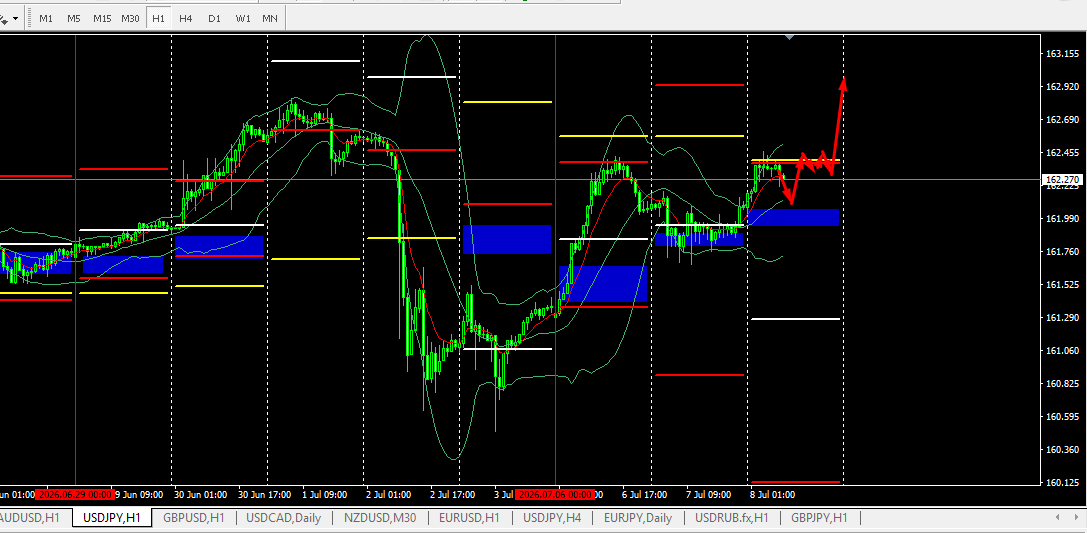
Task: Switch to the D1 daily timeframe
Action: (x=214, y=19)
